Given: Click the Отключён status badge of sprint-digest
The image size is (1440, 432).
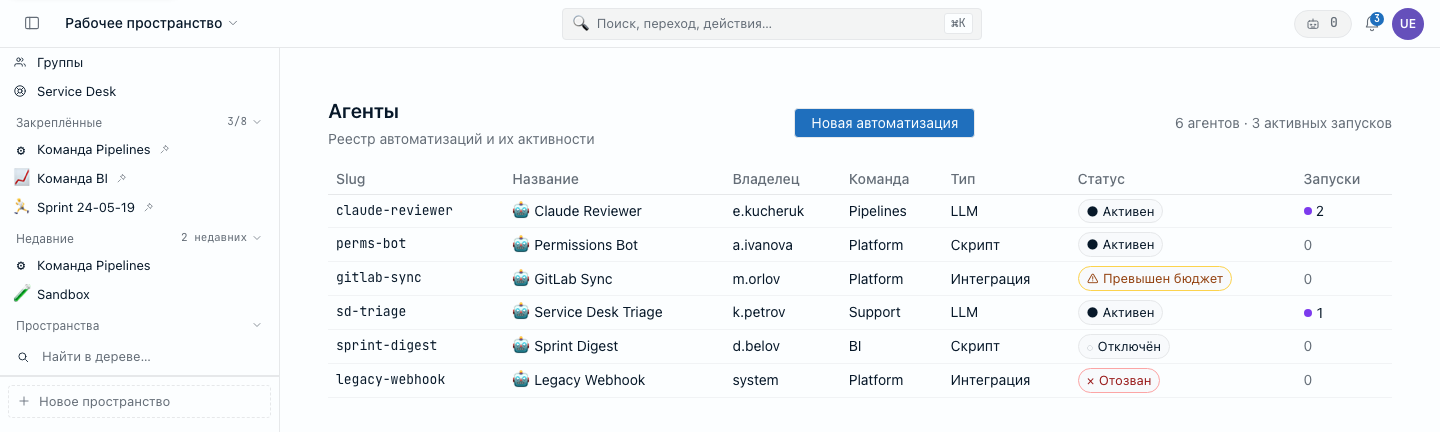Looking at the screenshot, I should click(x=1123, y=346).
